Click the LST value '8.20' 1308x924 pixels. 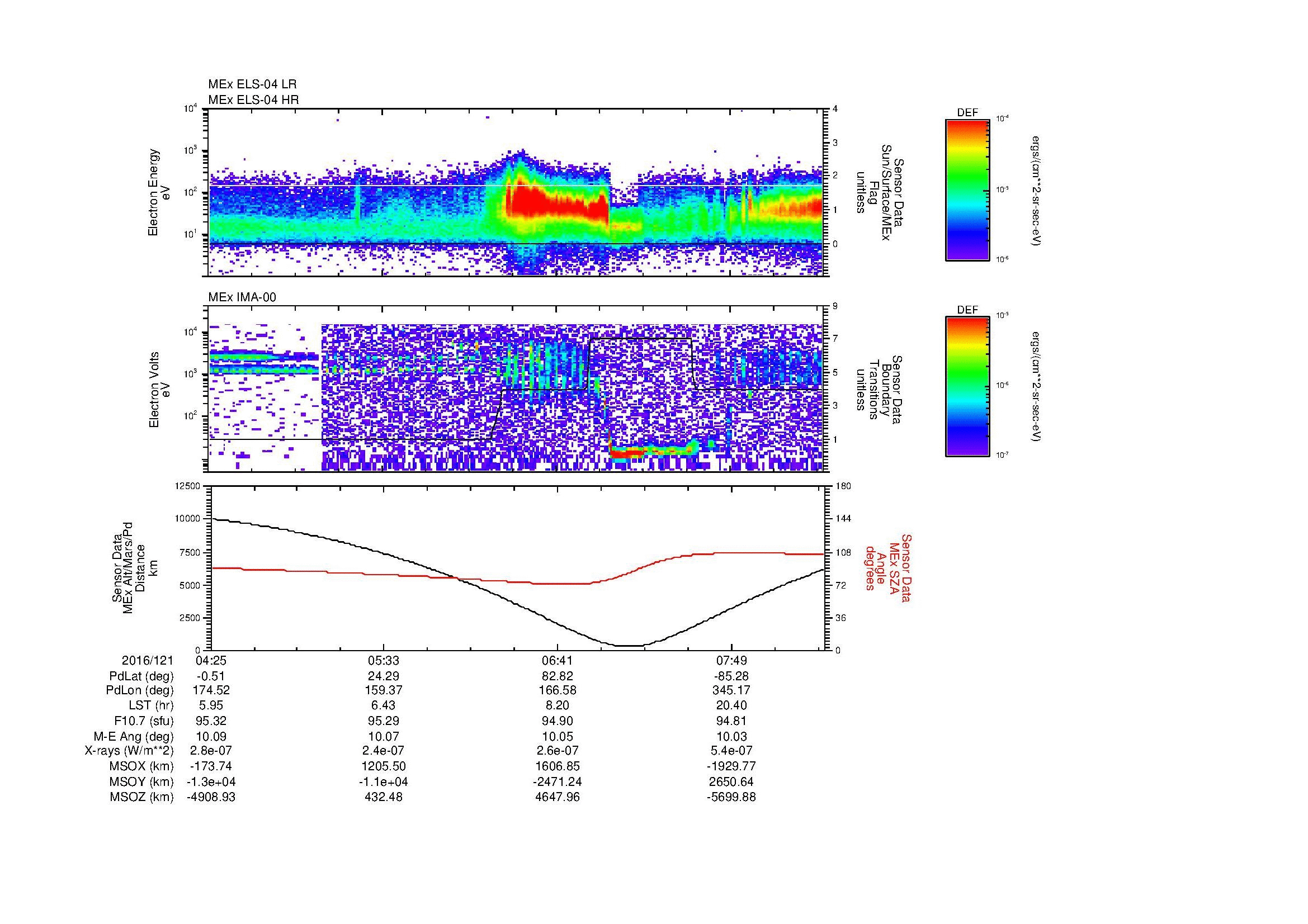point(558,706)
